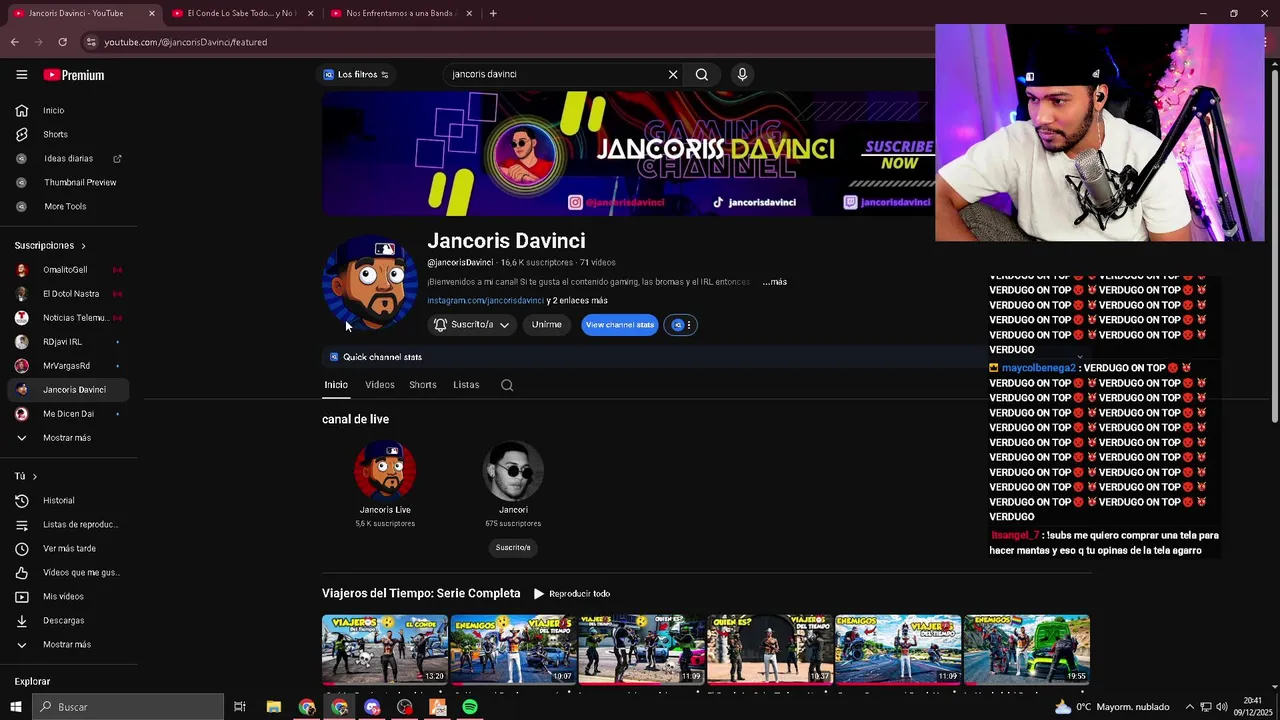Click the page vertical scrollbar

[x=1274, y=245]
